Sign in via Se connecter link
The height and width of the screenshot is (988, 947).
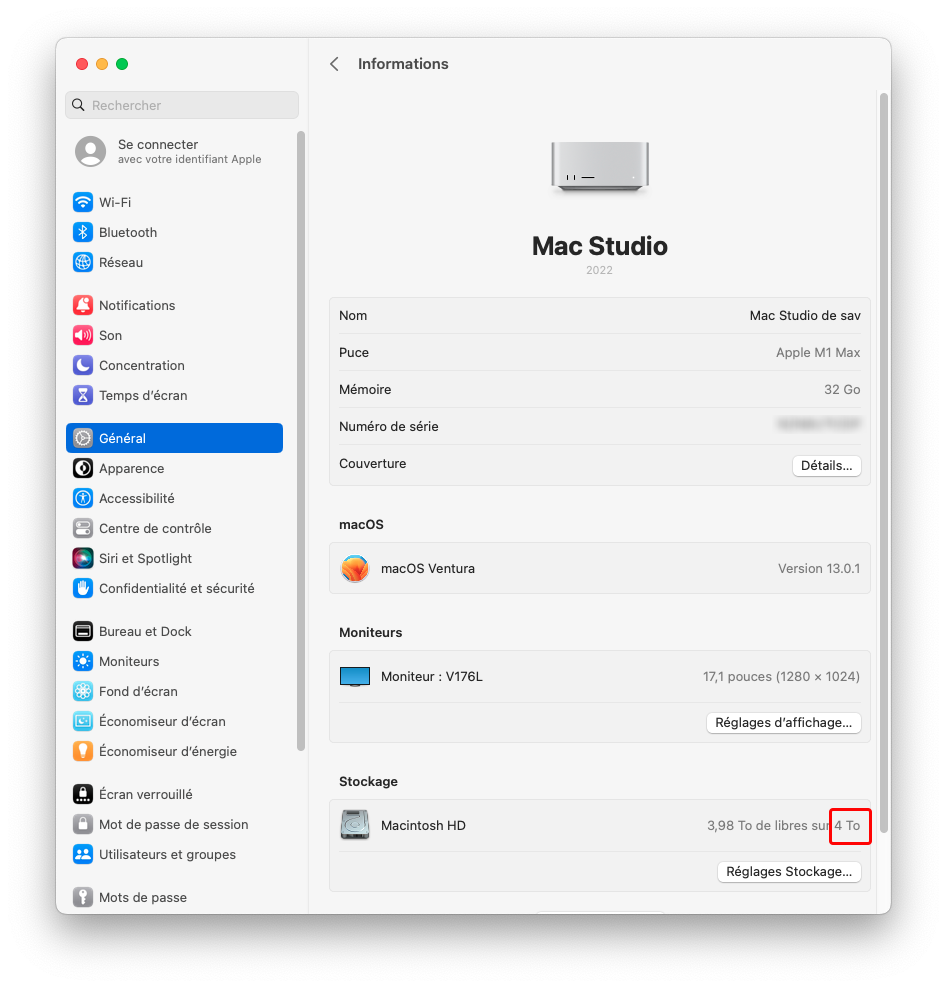tap(158, 144)
